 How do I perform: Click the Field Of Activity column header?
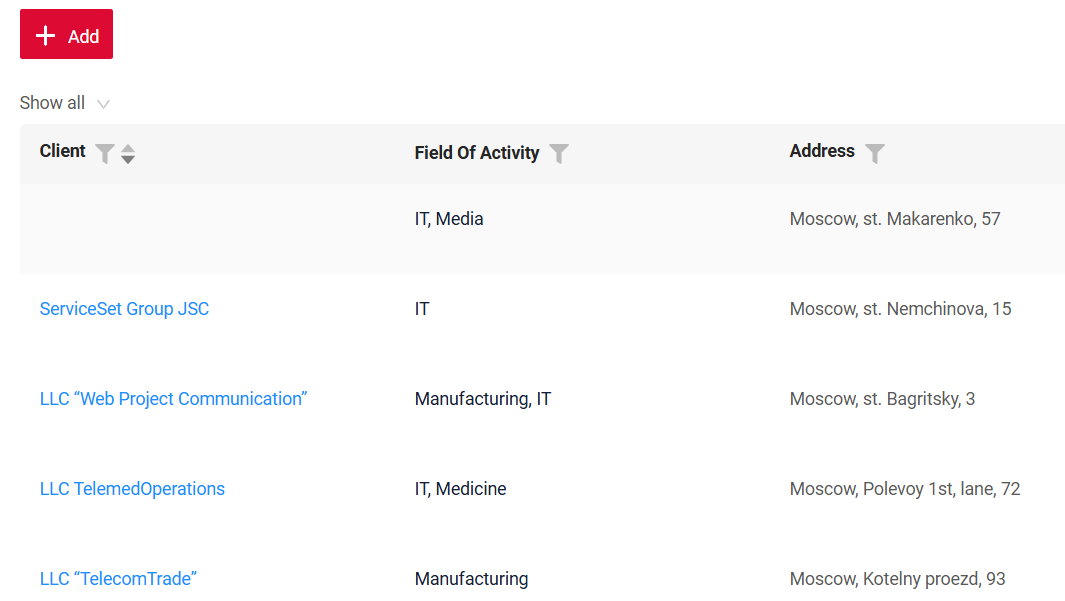(x=477, y=153)
